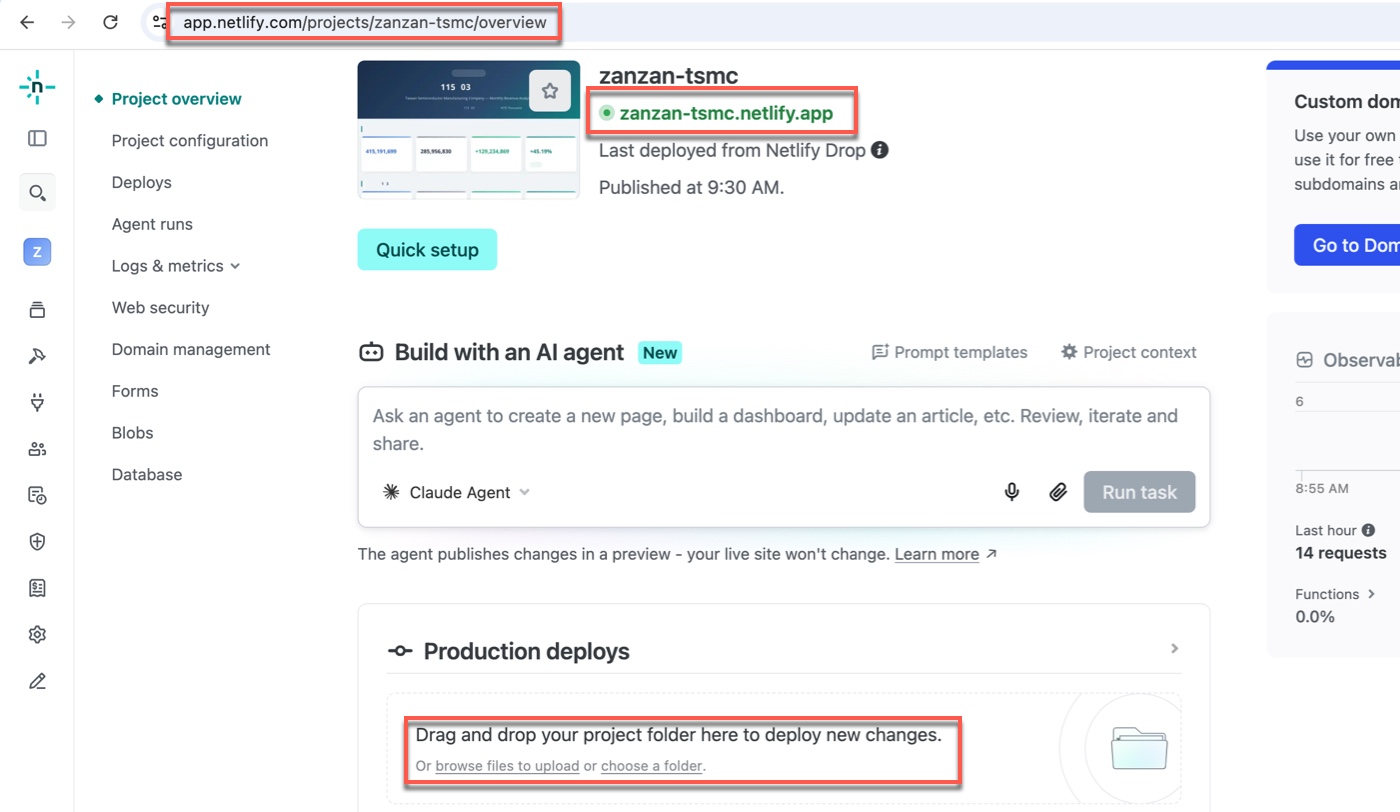Click the audit log icon in sidebar
1400x812 pixels.
pos(37,495)
